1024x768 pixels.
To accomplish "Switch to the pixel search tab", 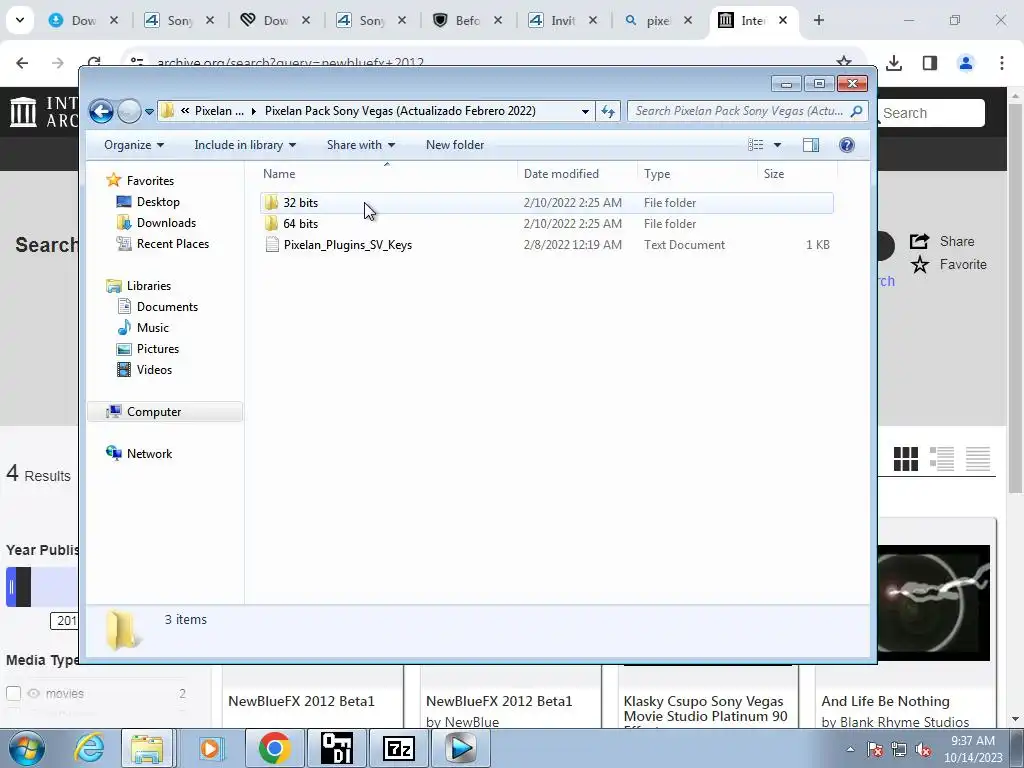I will coord(658,20).
